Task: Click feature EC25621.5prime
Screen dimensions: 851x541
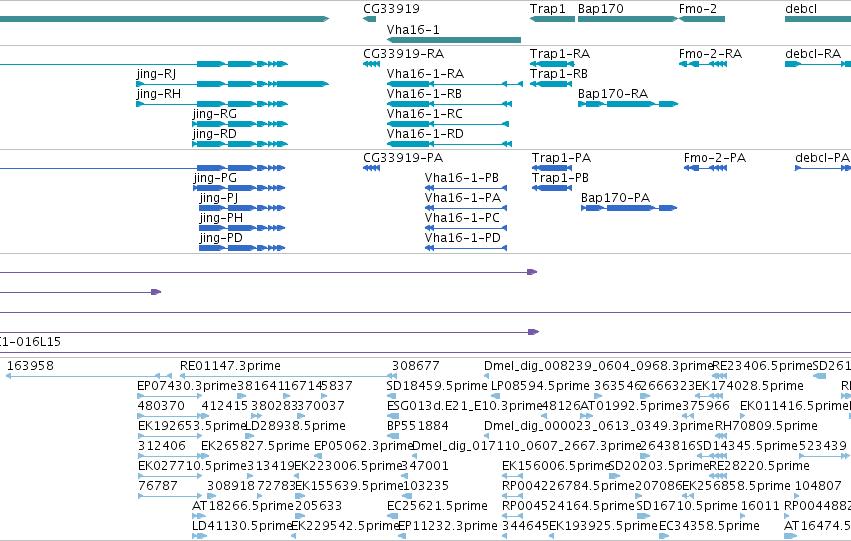Action: tap(437, 506)
